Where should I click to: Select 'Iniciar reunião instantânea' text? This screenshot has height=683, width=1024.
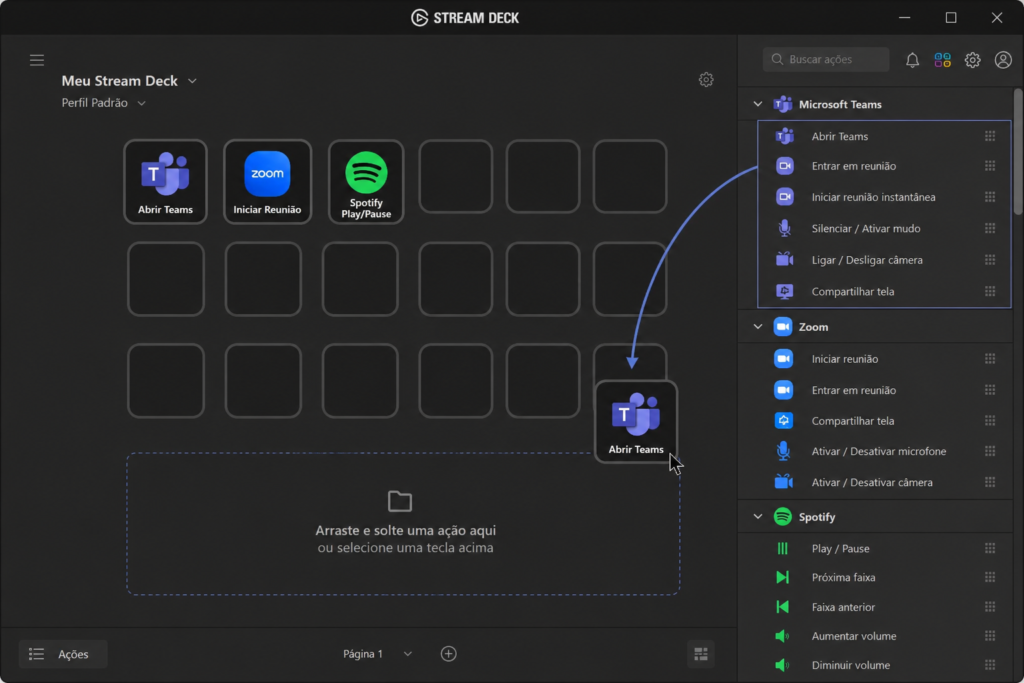pyautogui.click(x=873, y=197)
